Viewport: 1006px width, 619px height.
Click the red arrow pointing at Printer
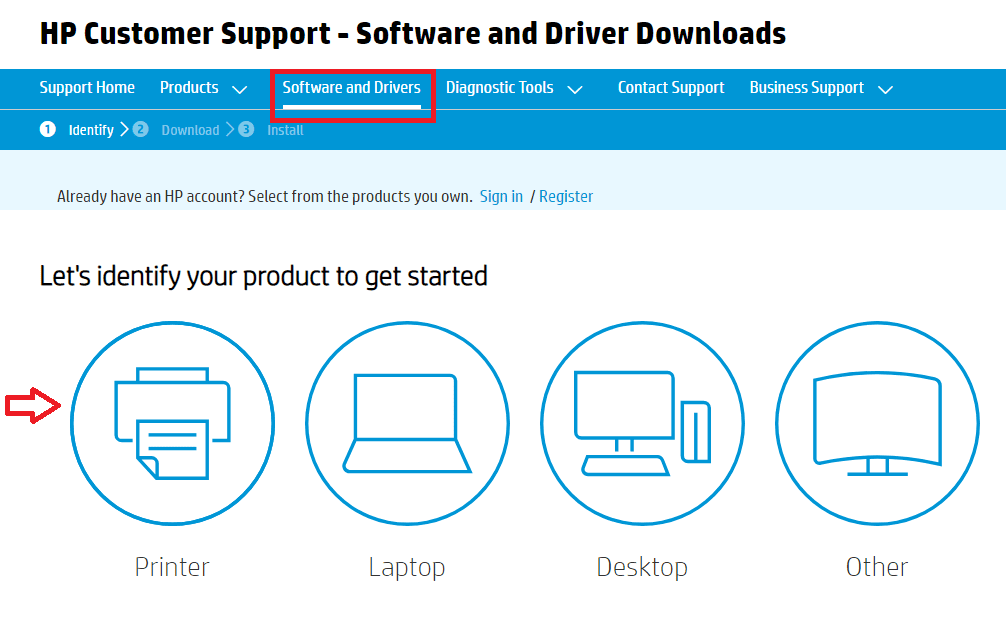33,406
